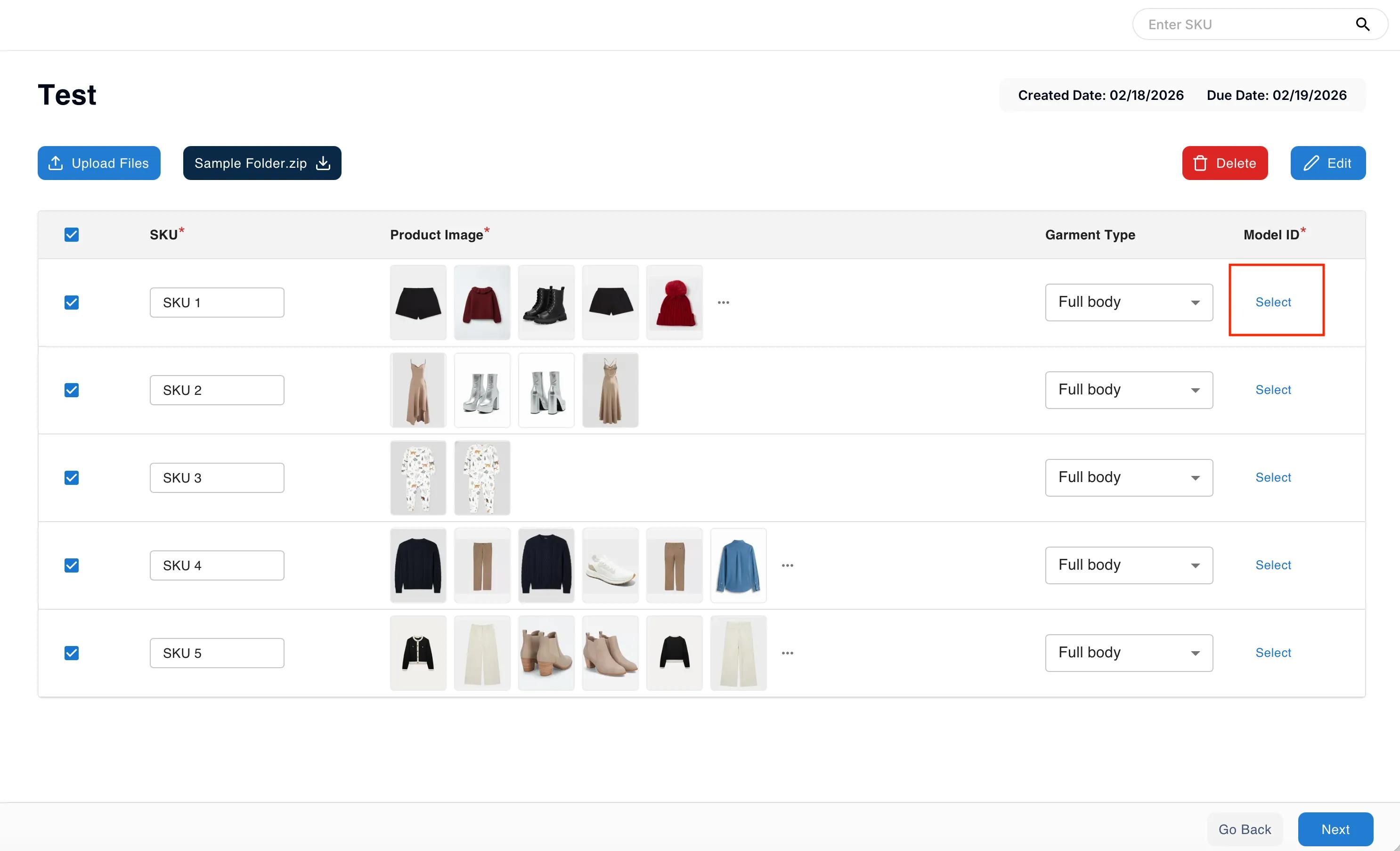Screen dimensions: 1400x851
Task: Open the red pom-pom beanie thumbnail
Action: pyautogui.click(x=675, y=303)
